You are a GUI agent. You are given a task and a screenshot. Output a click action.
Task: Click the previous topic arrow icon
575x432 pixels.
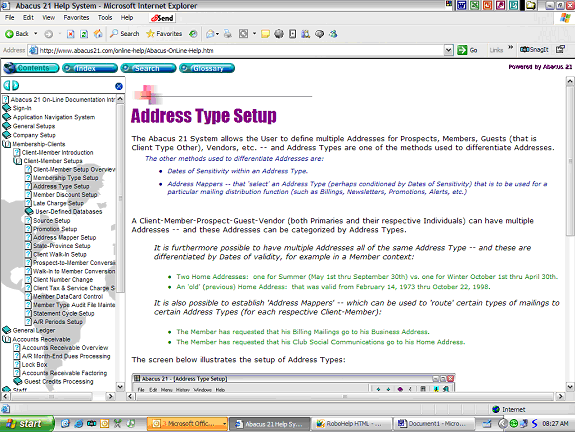click(x=7, y=85)
